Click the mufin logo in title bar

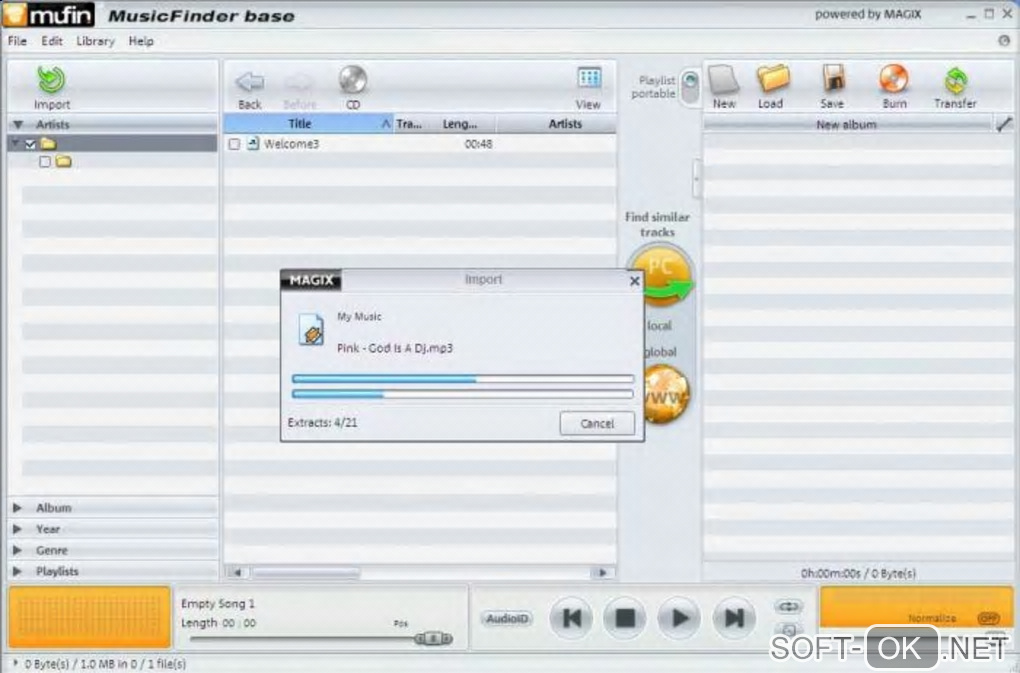[49, 14]
